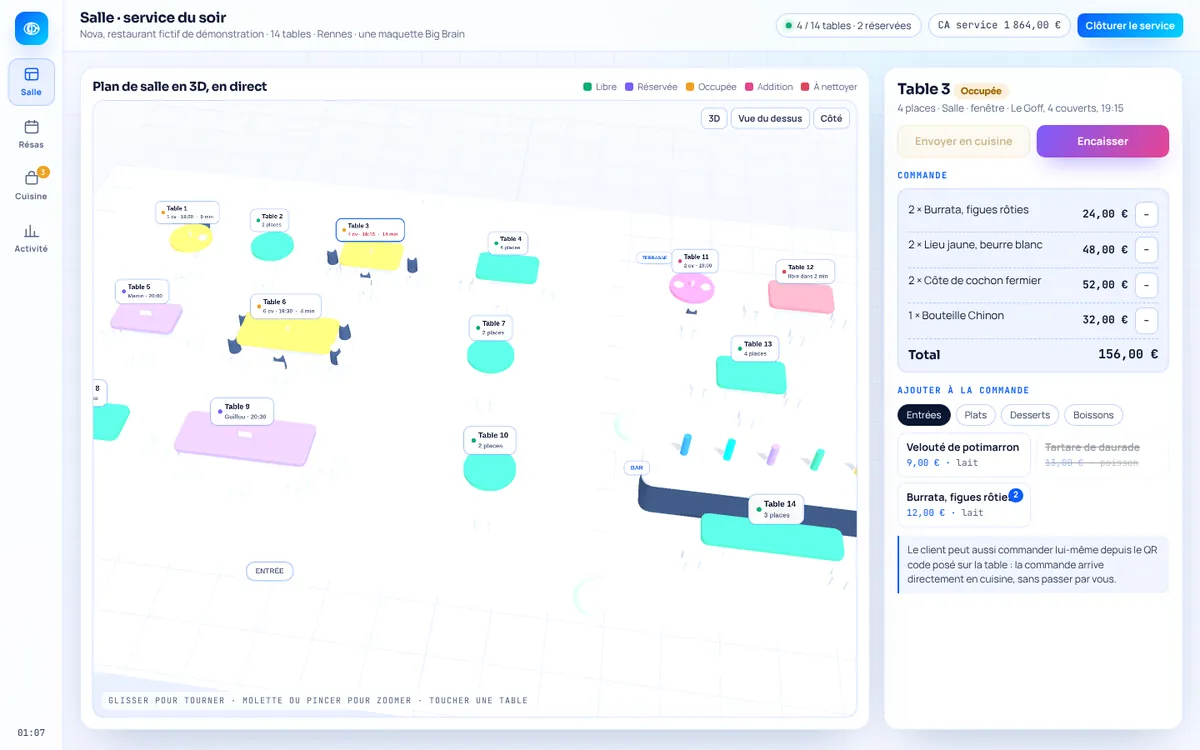Clôturer le service button
The height and width of the screenshot is (750, 1200).
pos(1130,26)
